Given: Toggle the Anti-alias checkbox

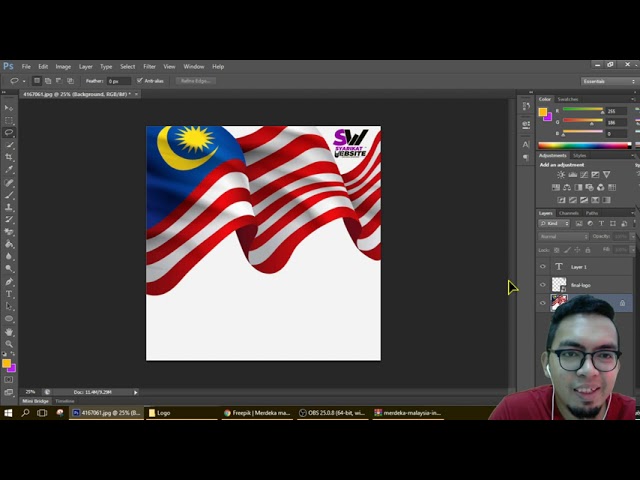Looking at the screenshot, I should tap(140, 81).
